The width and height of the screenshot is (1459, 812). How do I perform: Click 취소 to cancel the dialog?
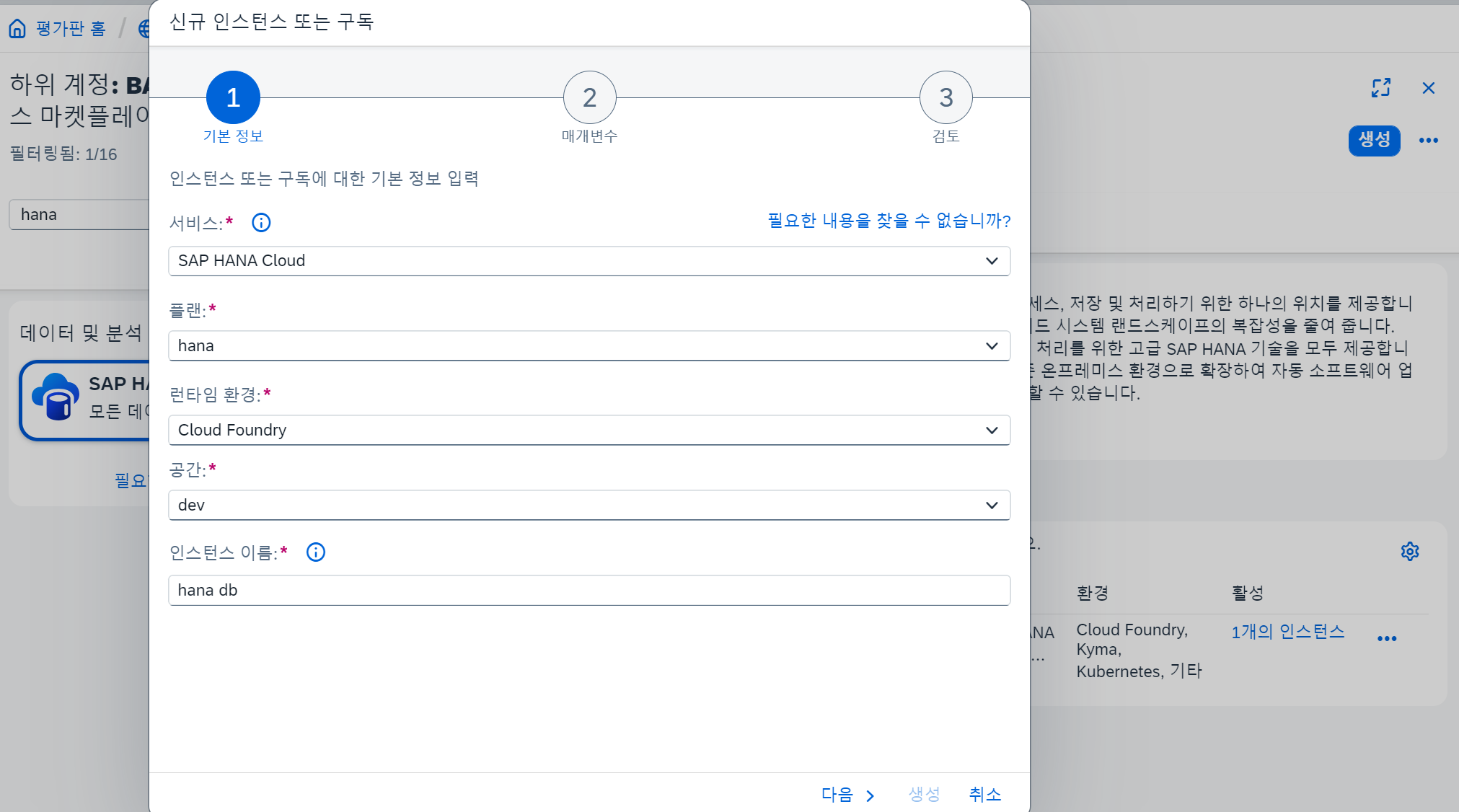click(984, 795)
